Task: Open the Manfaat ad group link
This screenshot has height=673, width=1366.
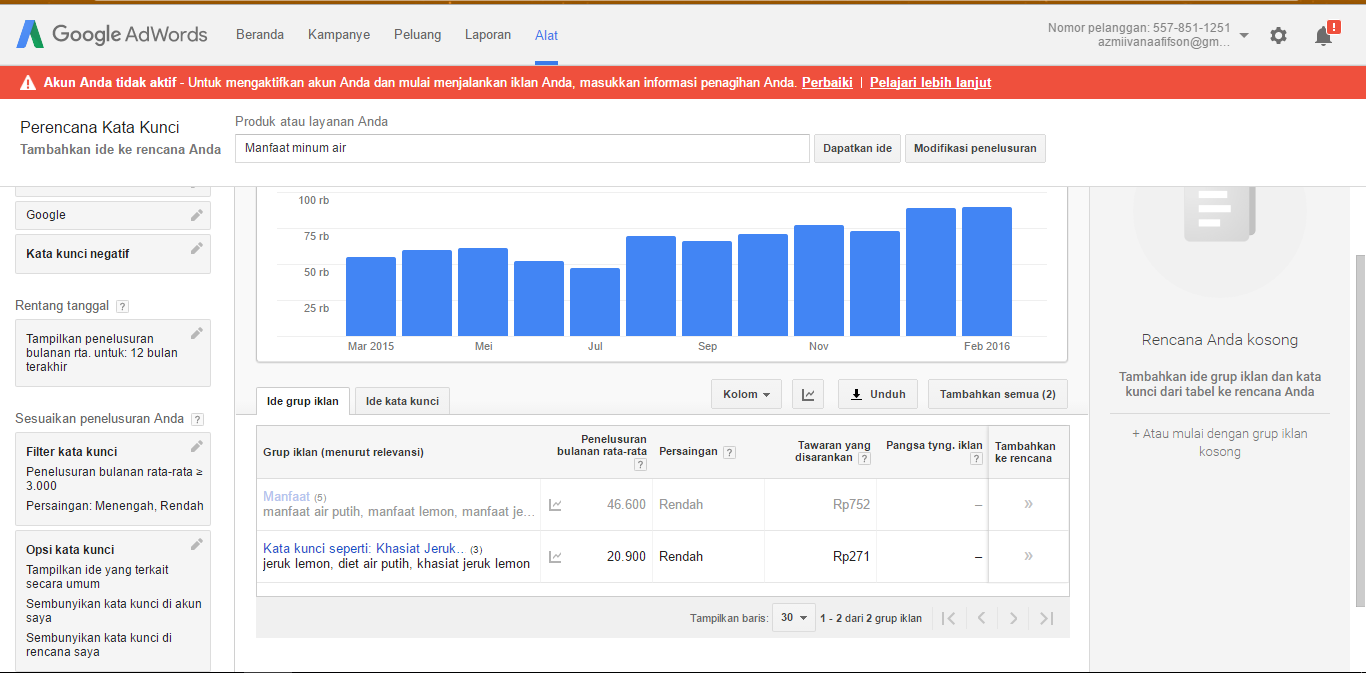Action: pyautogui.click(x=287, y=496)
